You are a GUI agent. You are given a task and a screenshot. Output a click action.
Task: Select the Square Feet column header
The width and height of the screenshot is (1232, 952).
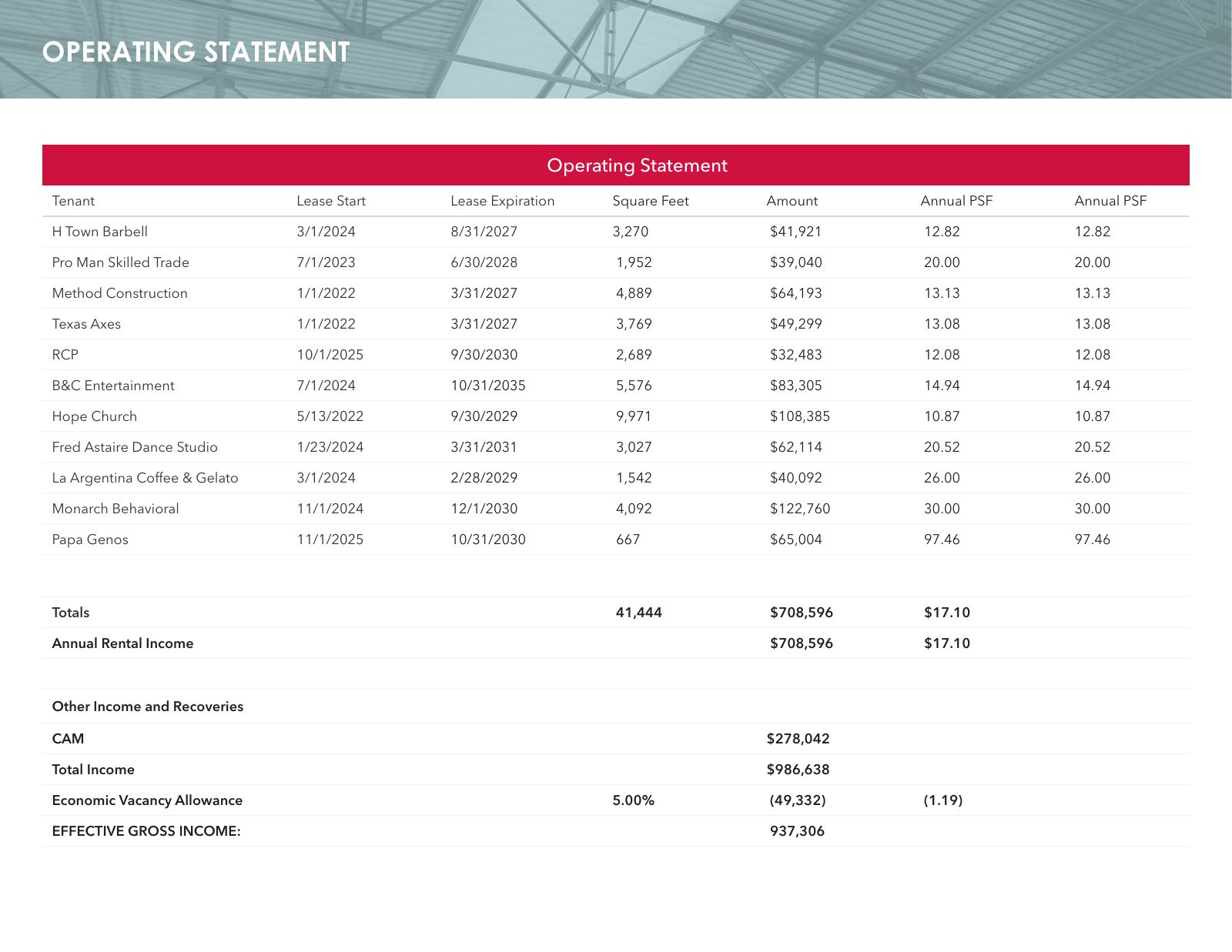651,201
